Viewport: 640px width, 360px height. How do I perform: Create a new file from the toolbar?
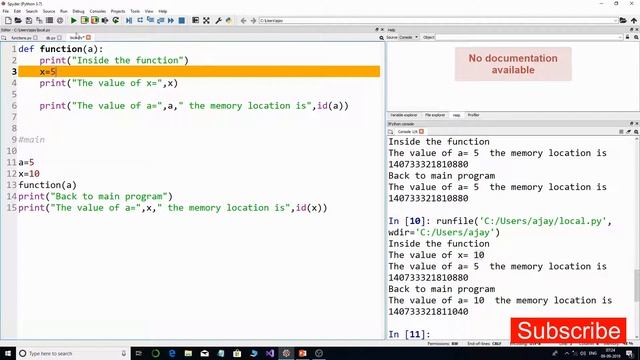[x=8, y=20]
